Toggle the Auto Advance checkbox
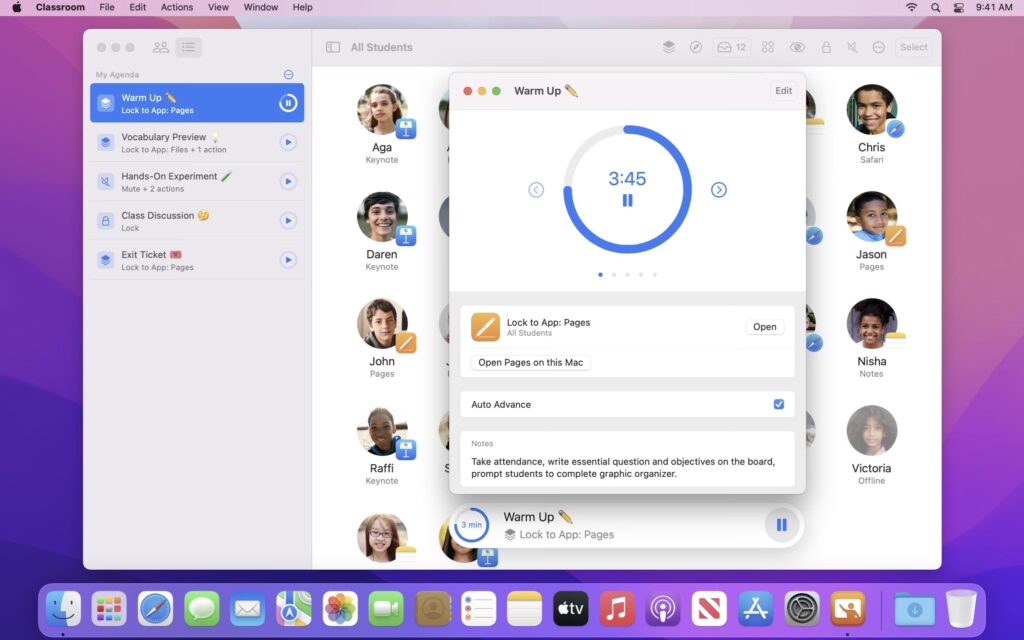This screenshot has width=1024, height=640. pos(779,404)
